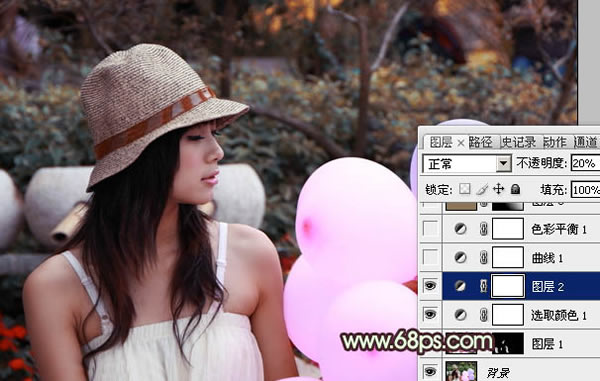Click the lock transparent pixels icon
The height and width of the screenshot is (381, 600).
pyautogui.click(x=465, y=189)
